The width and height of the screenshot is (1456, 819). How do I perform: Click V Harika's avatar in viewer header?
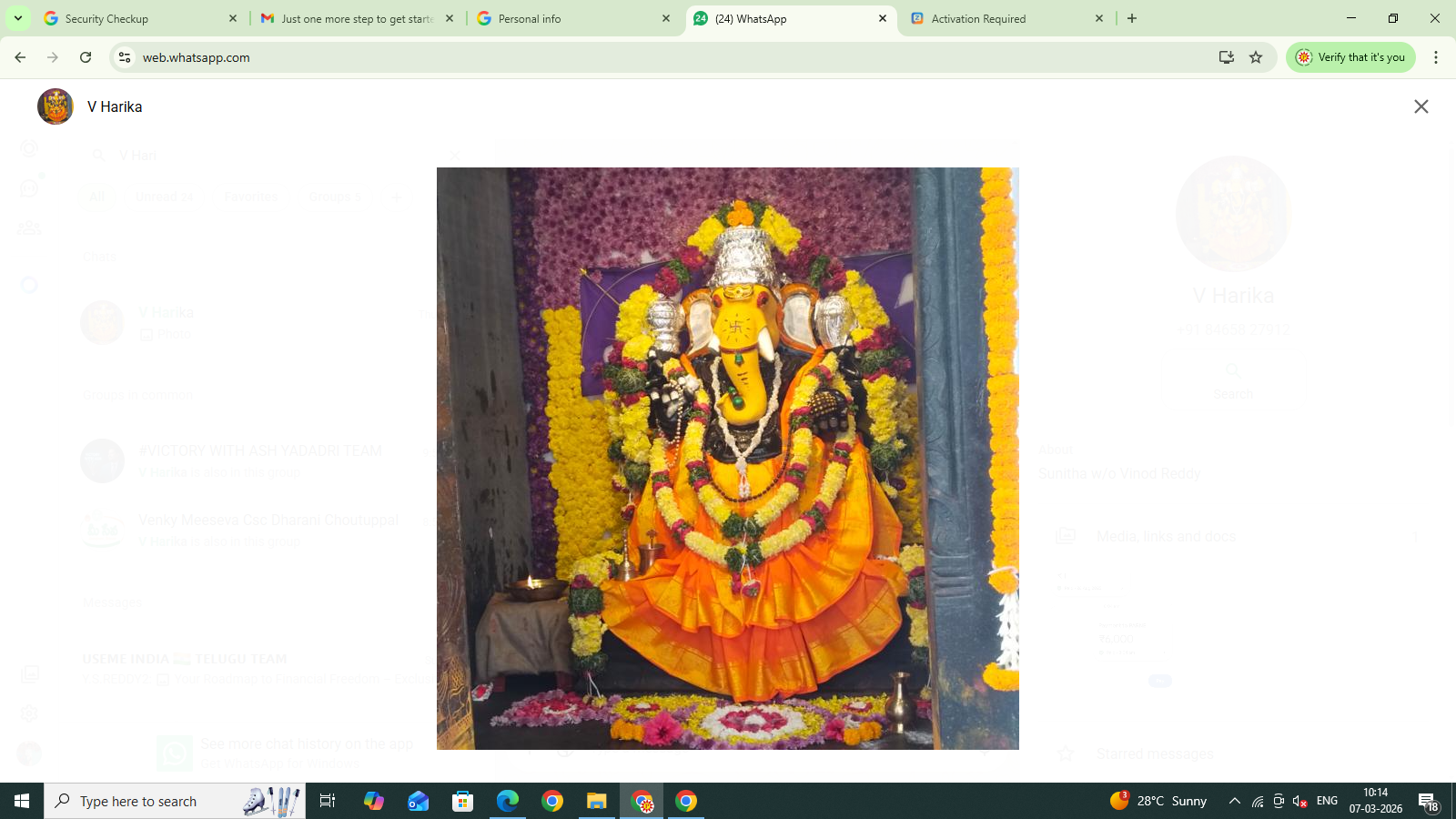click(56, 106)
